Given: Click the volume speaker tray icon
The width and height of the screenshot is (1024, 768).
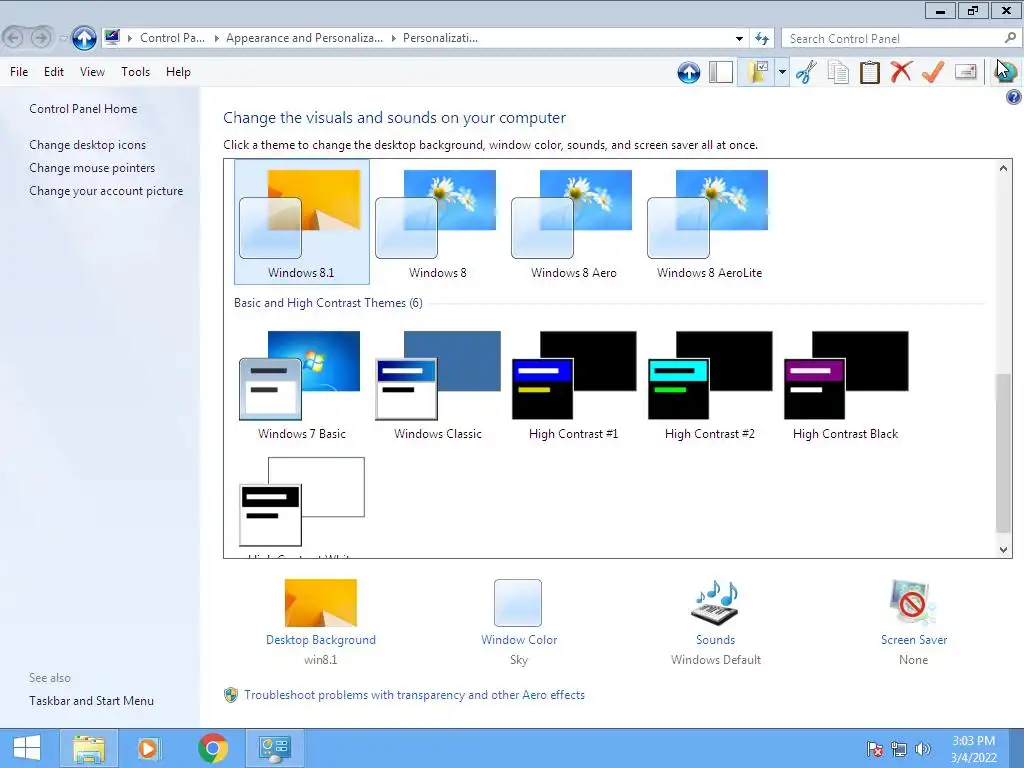Looking at the screenshot, I should [923, 749].
